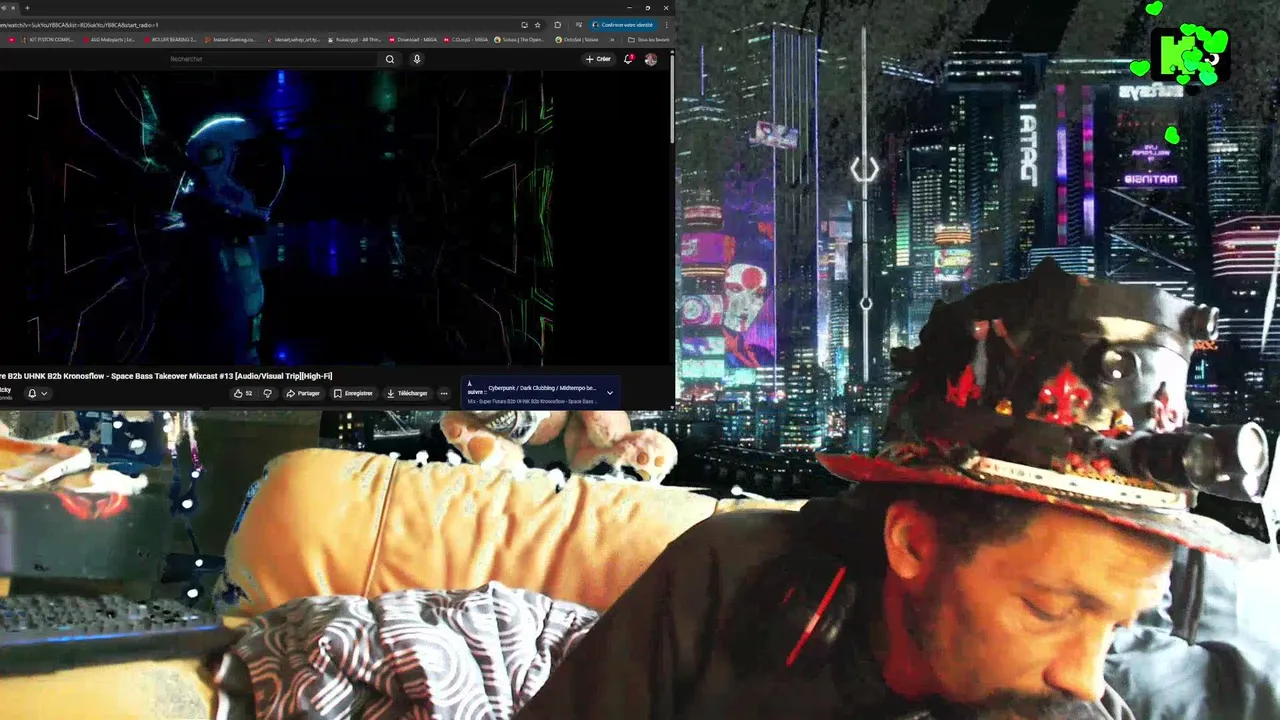Viewport: 1280px width, 720px height.
Task: Click the 'Confirmer votre identité' button
Action: click(623, 25)
